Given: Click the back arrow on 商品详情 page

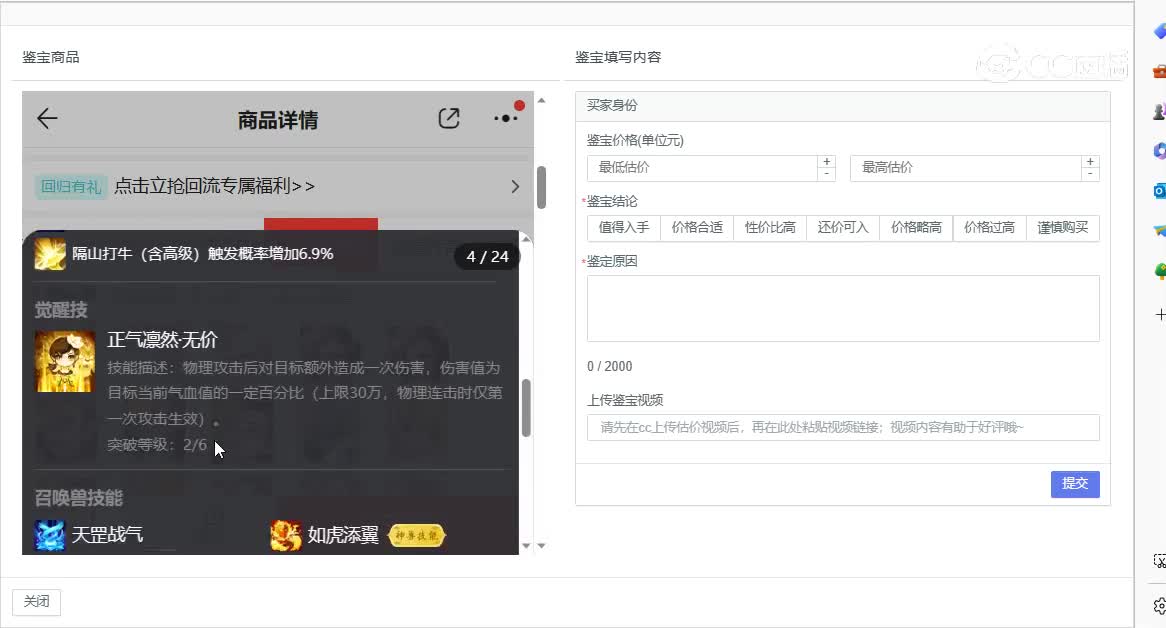Looking at the screenshot, I should (x=46, y=118).
